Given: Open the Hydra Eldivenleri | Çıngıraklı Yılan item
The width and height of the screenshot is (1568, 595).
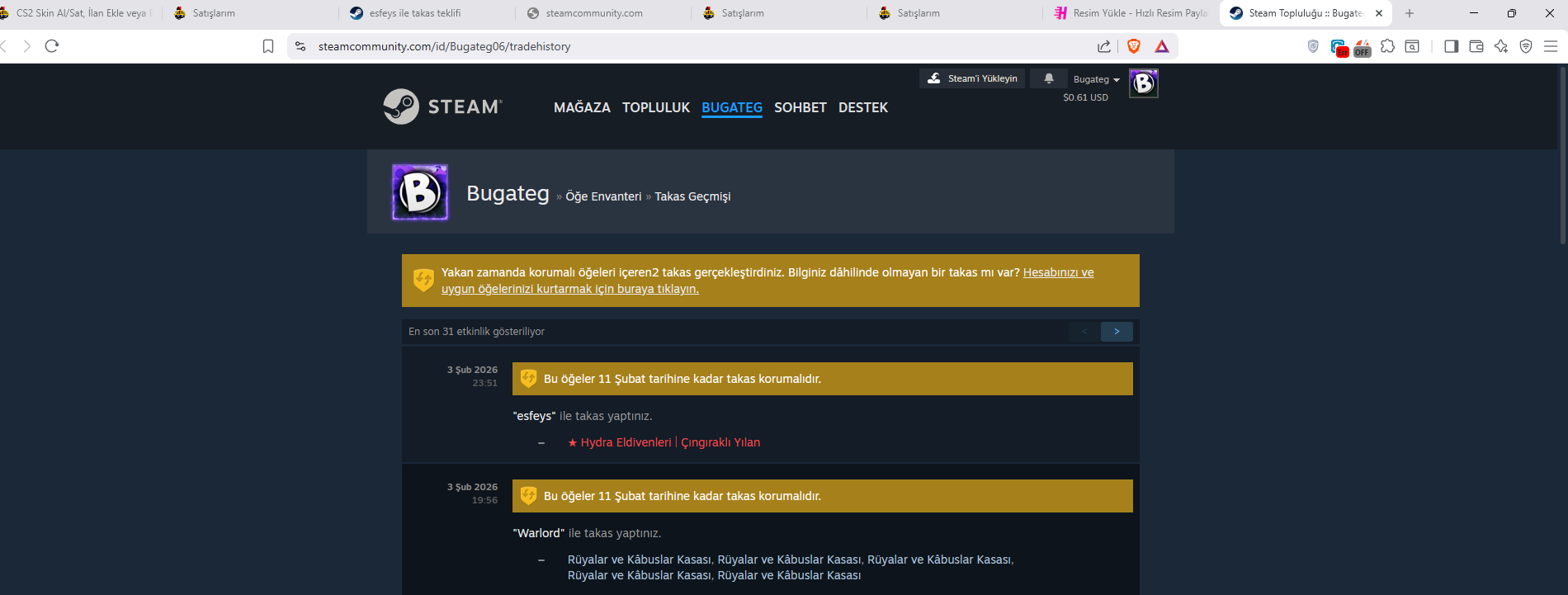Looking at the screenshot, I should coord(664,442).
